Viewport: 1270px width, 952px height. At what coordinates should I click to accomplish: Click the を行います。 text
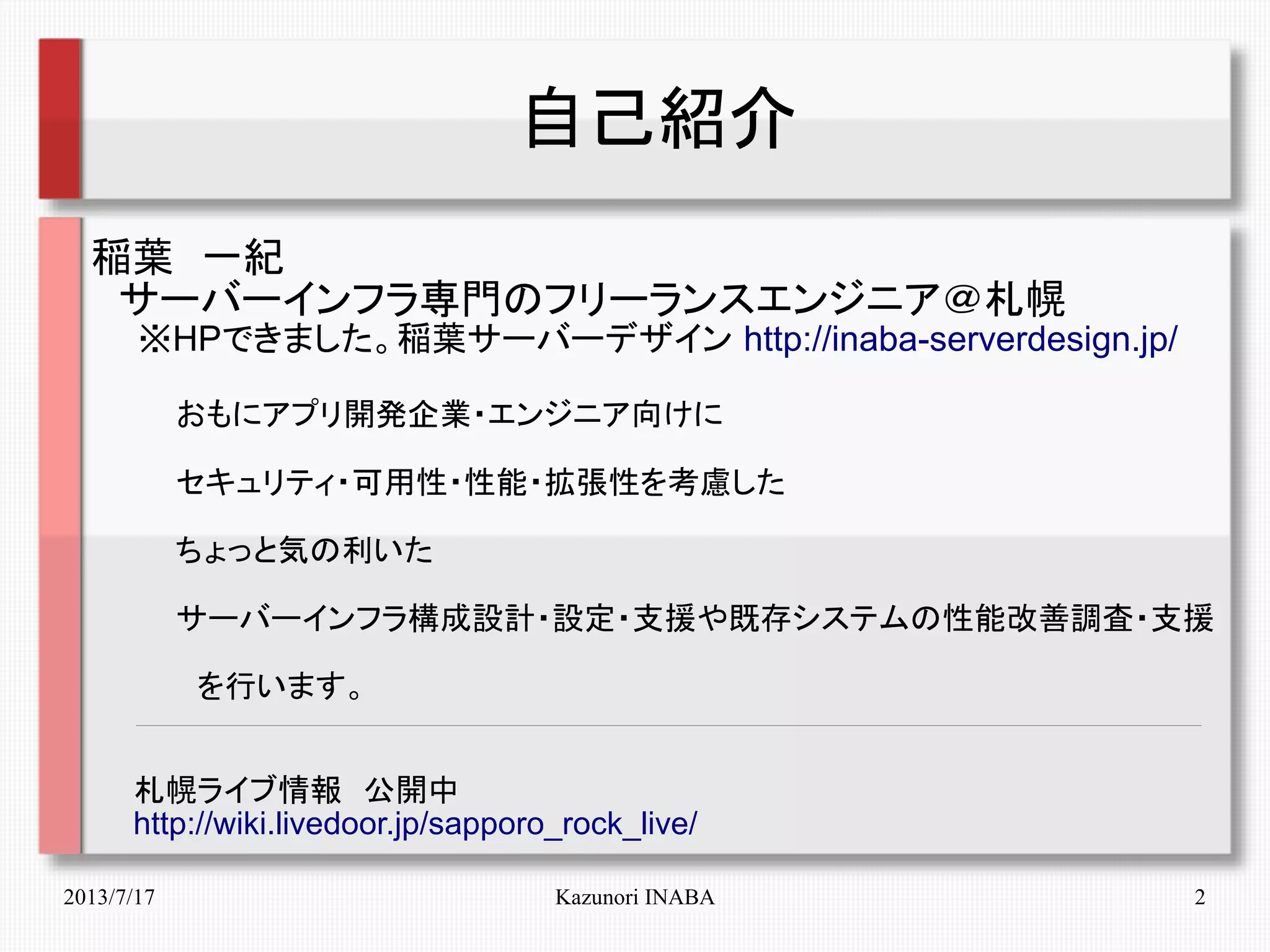click(x=279, y=686)
